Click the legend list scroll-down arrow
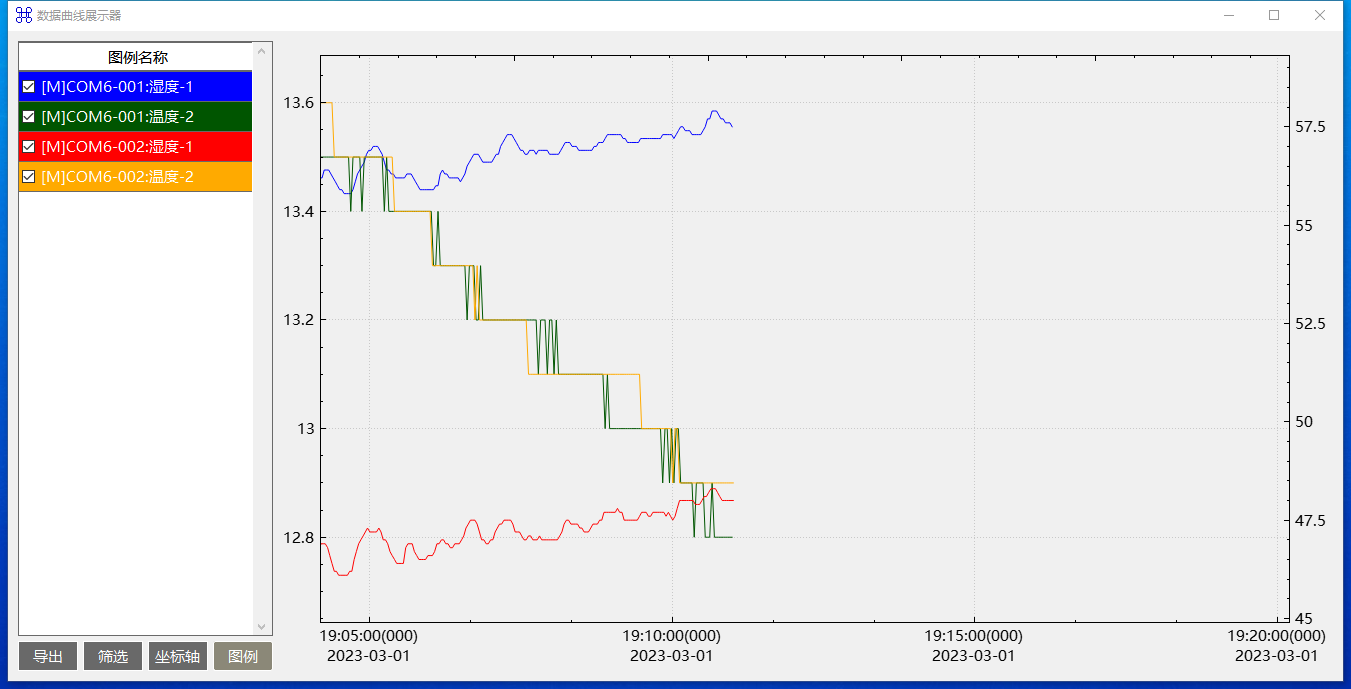 [x=262, y=627]
